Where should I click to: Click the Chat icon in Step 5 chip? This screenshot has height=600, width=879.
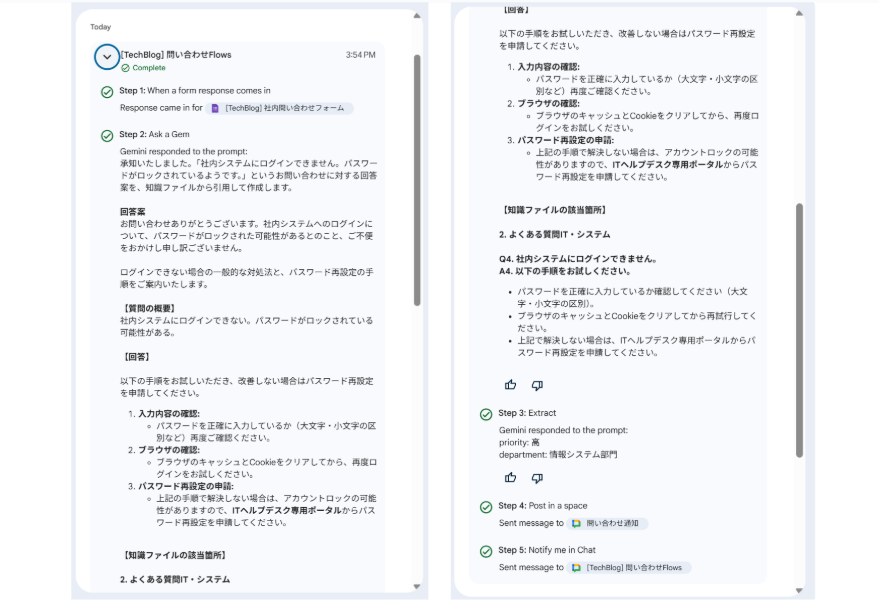tap(576, 567)
